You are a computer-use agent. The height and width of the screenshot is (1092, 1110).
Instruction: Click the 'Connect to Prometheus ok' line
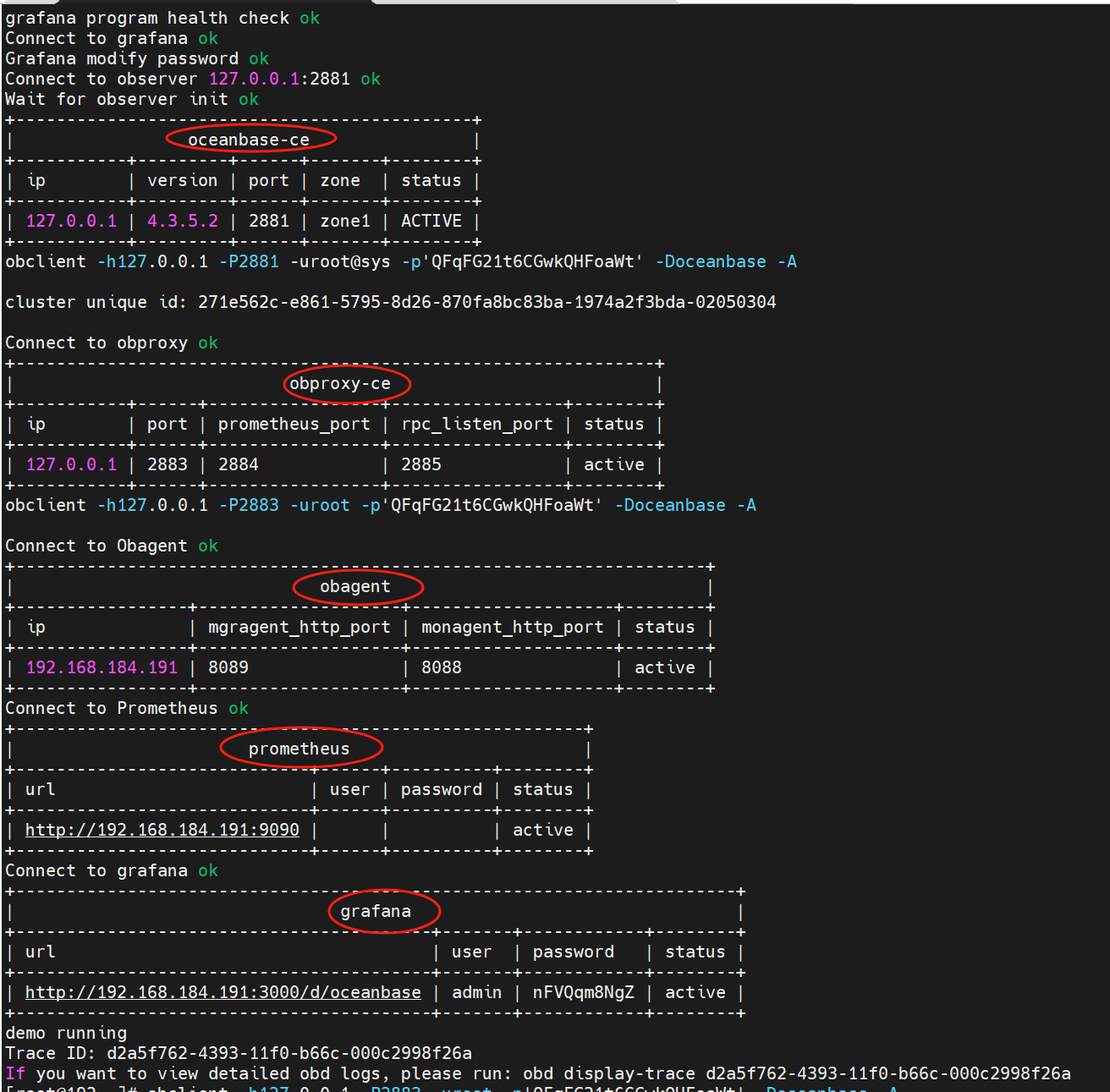point(127,708)
